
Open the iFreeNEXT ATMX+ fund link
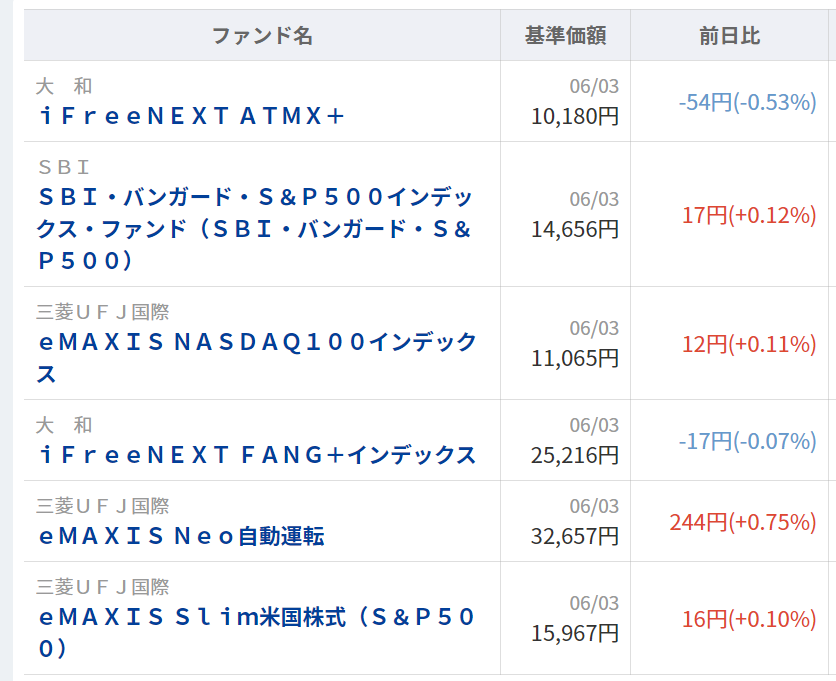point(192,116)
